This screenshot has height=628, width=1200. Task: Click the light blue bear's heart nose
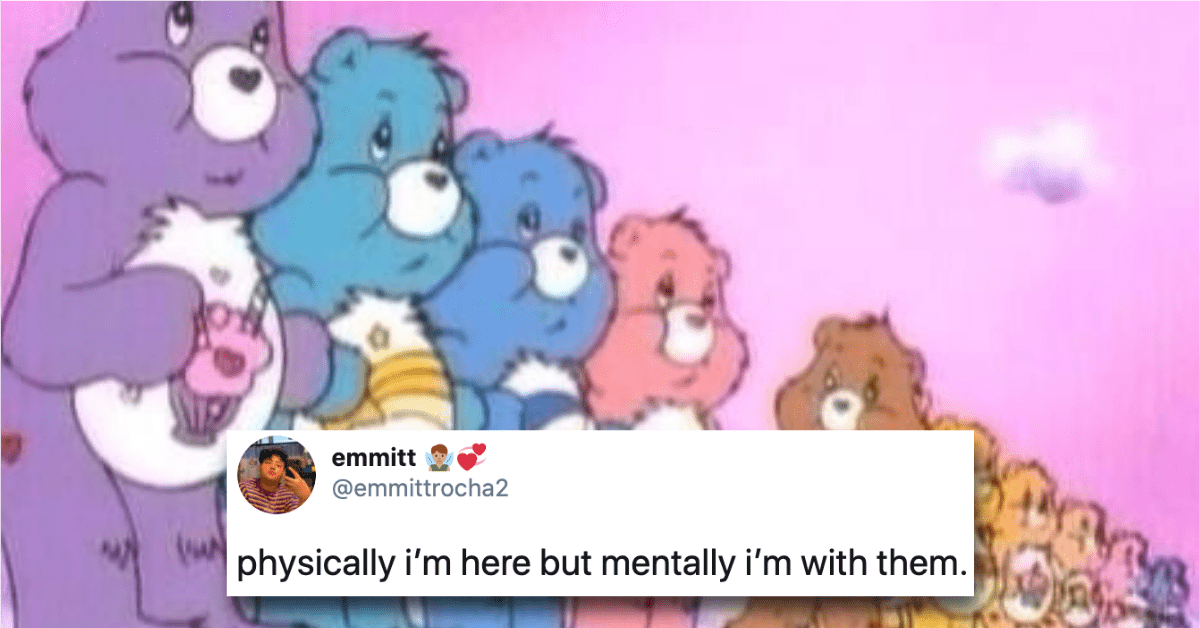point(436,179)
